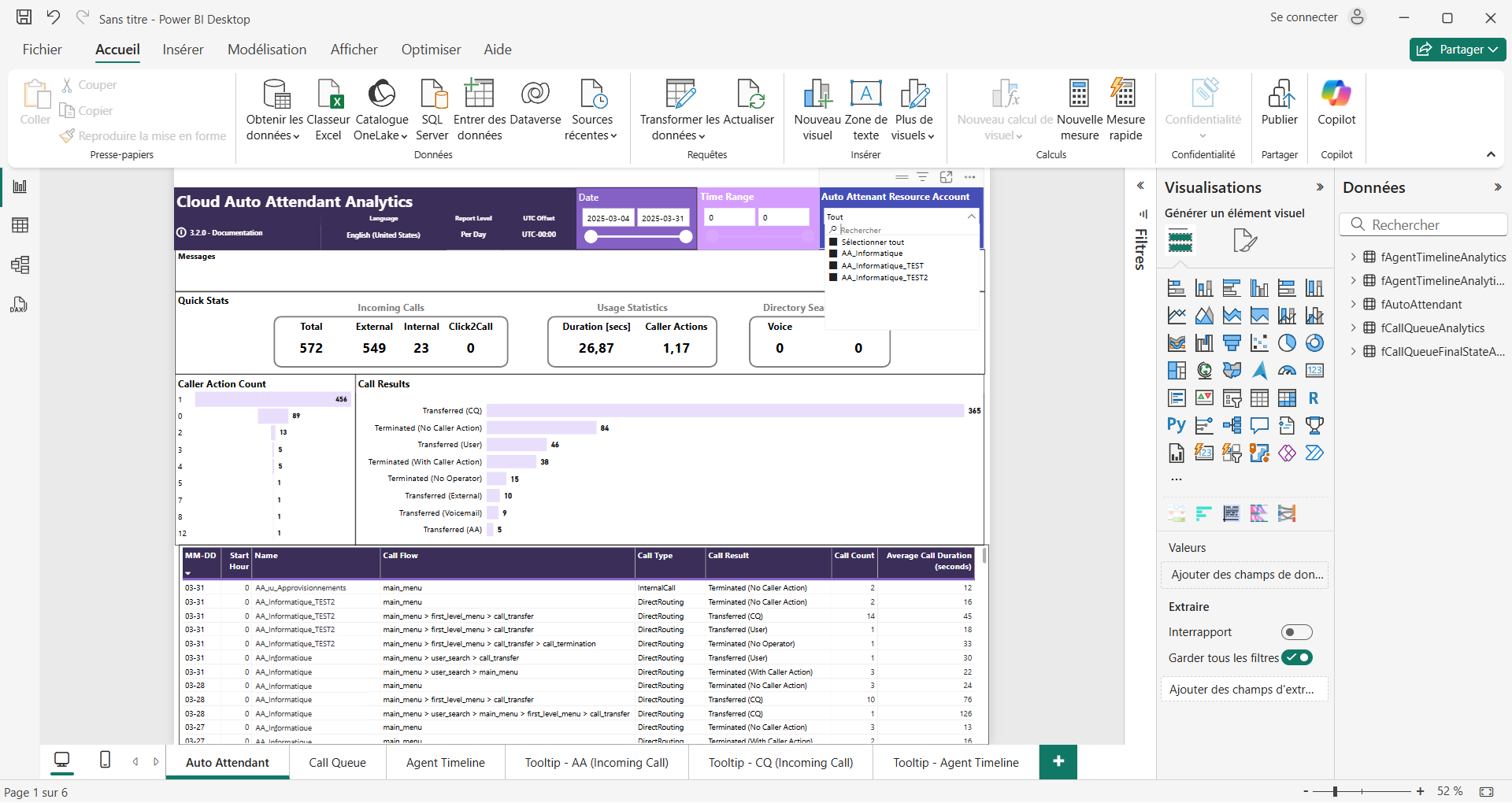
Task: Expand the fAutoAttendant table
Action: coord(1353,305)
